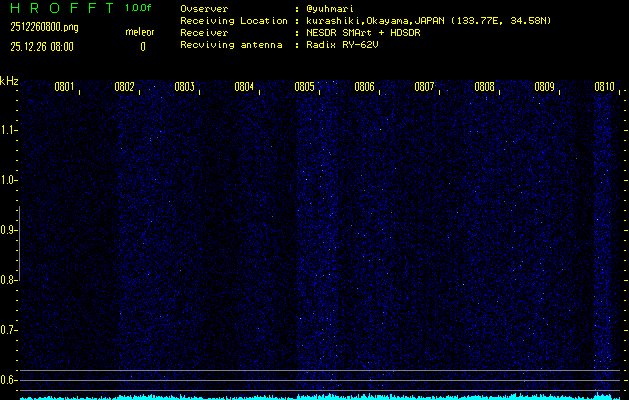Image resolution: width=629 pixels, height=400 pixels.
Task: Click the 1.0 frequency axis label
Action: pos(8,180)
